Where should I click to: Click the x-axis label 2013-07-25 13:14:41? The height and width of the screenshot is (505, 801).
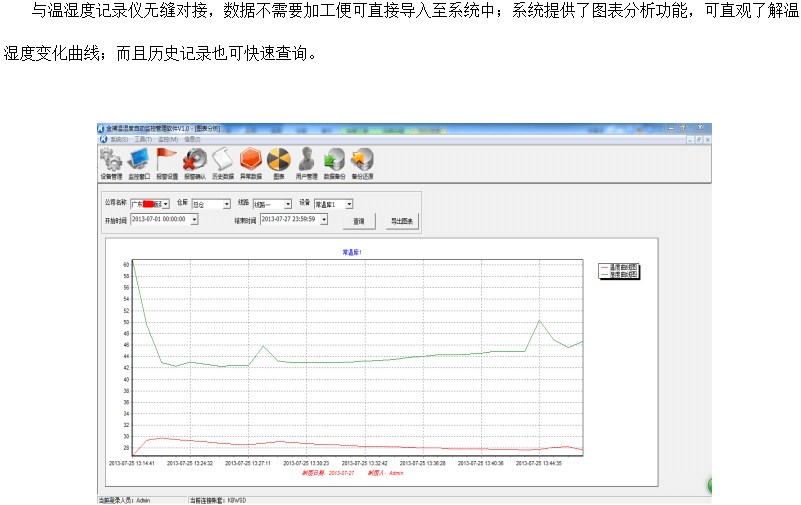[x=132, y=463]
